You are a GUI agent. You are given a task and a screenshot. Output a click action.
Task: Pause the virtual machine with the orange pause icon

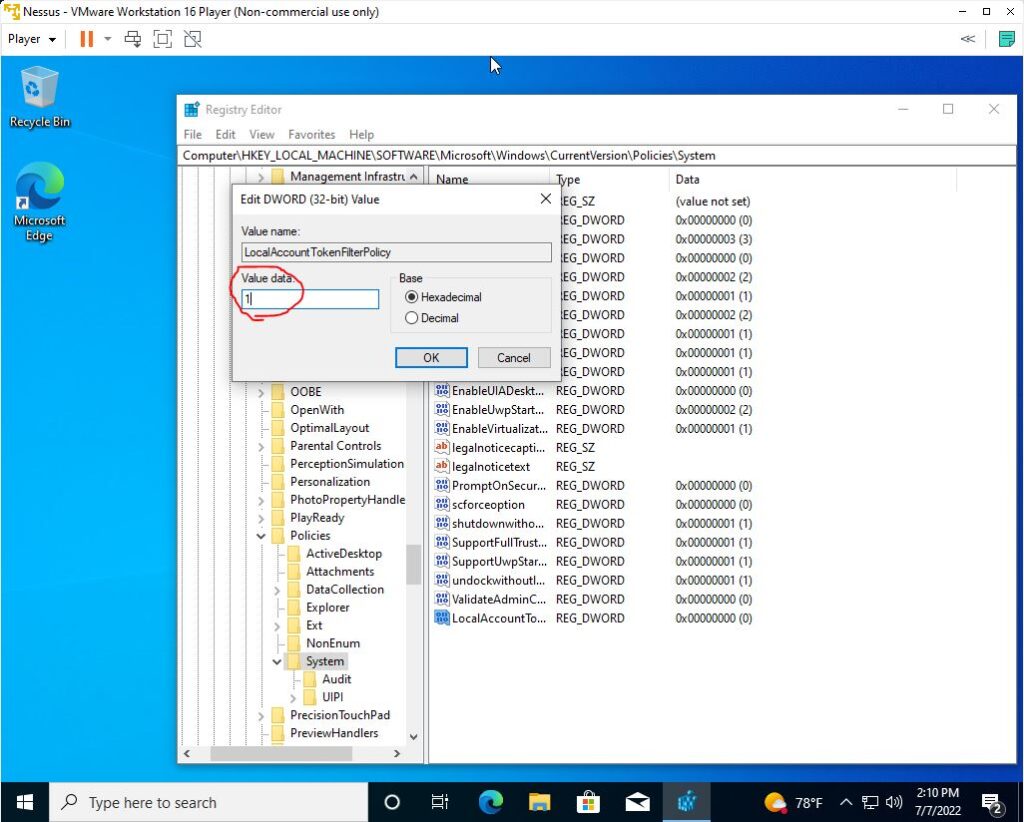(86, 39)
